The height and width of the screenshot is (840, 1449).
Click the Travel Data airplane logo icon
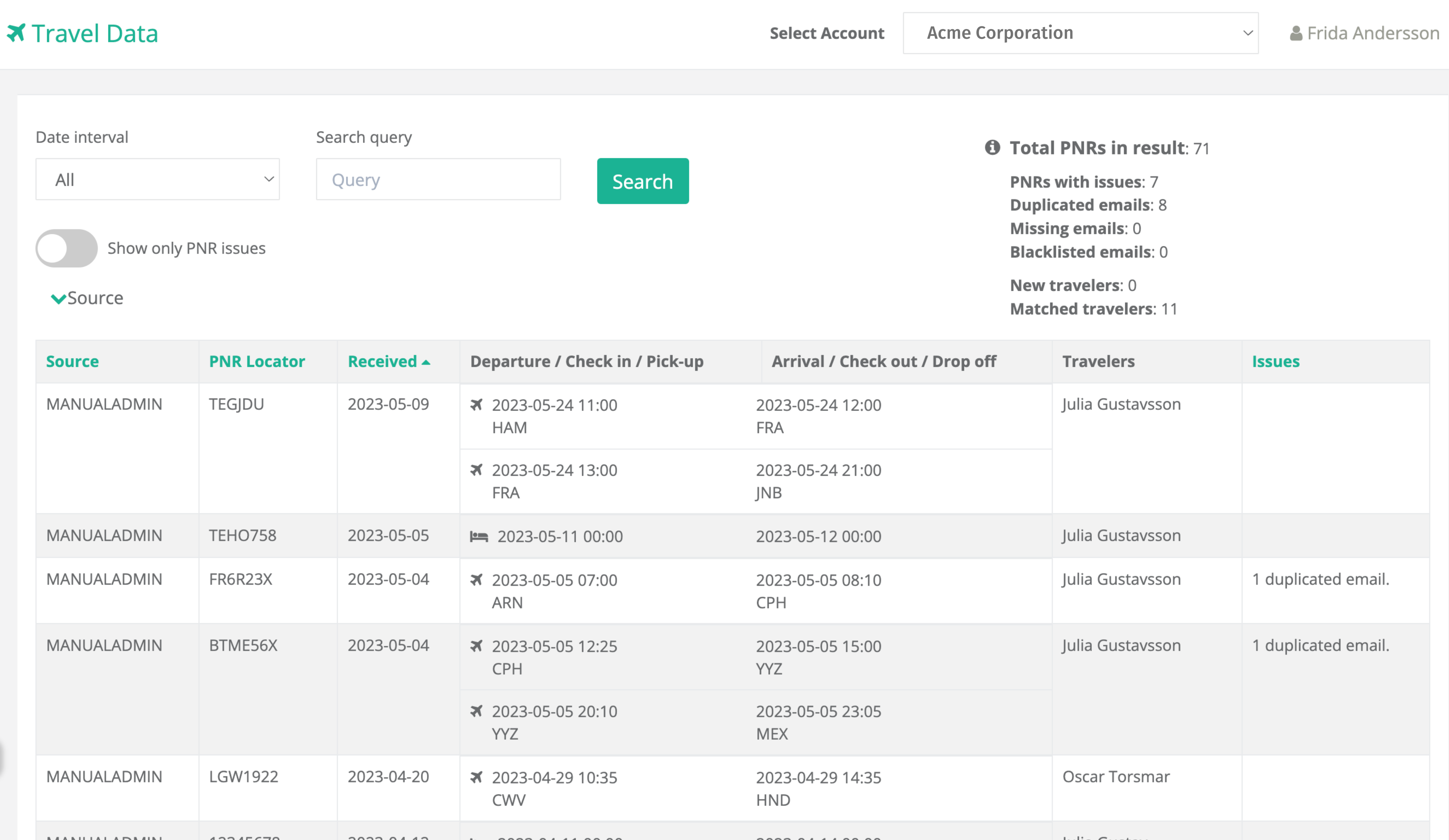click(x=17, y=33)
